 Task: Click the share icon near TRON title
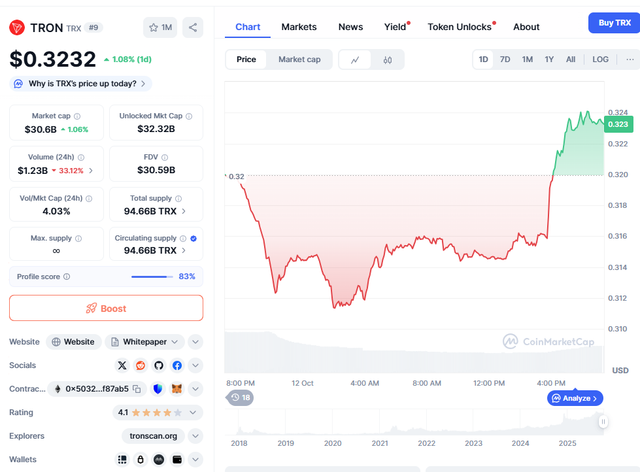point(192,27)
